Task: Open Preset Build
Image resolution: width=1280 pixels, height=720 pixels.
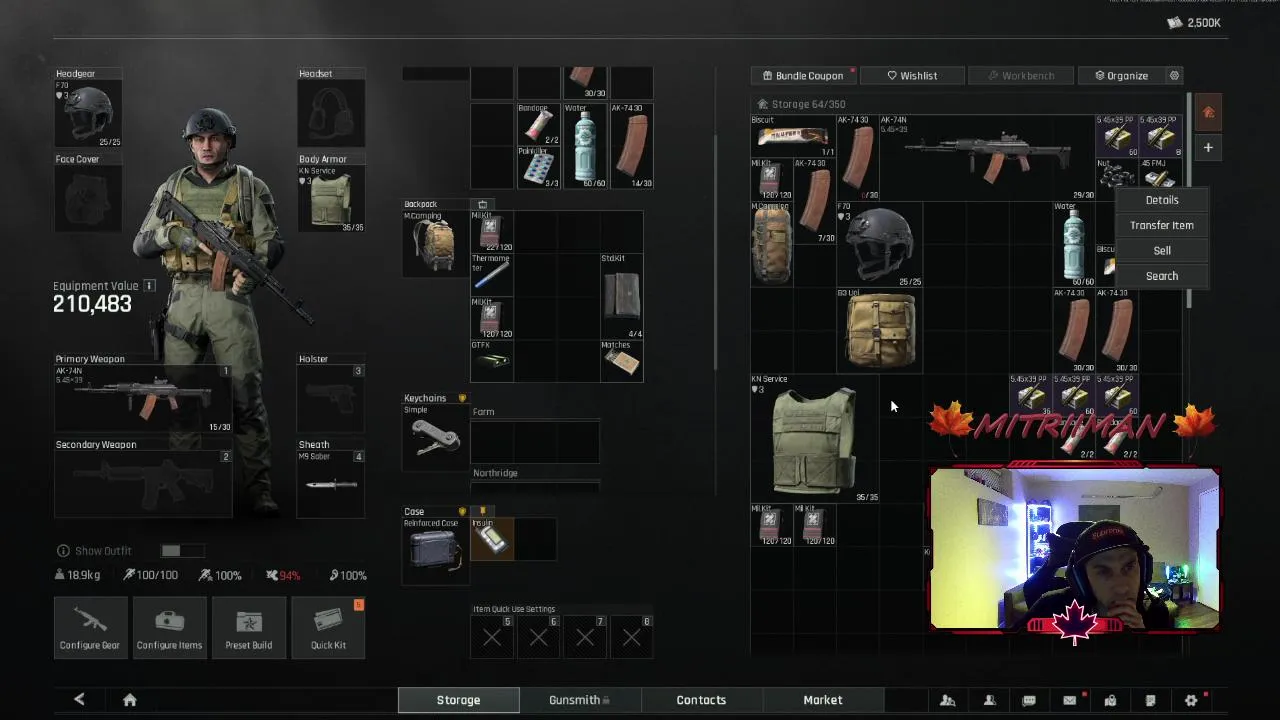Action: pos(249,627)
